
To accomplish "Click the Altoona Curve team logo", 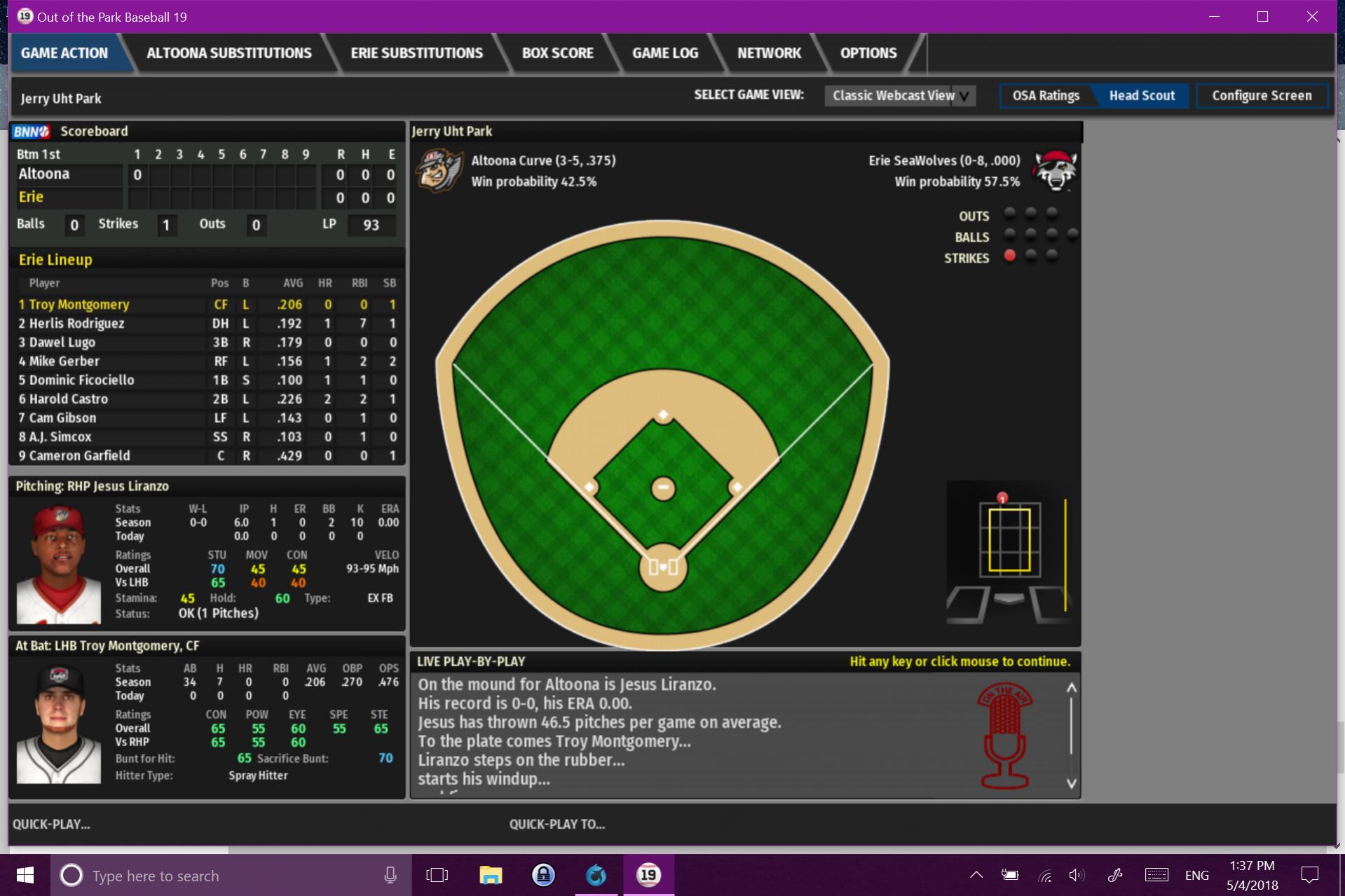I will click(x=439, y=170).
